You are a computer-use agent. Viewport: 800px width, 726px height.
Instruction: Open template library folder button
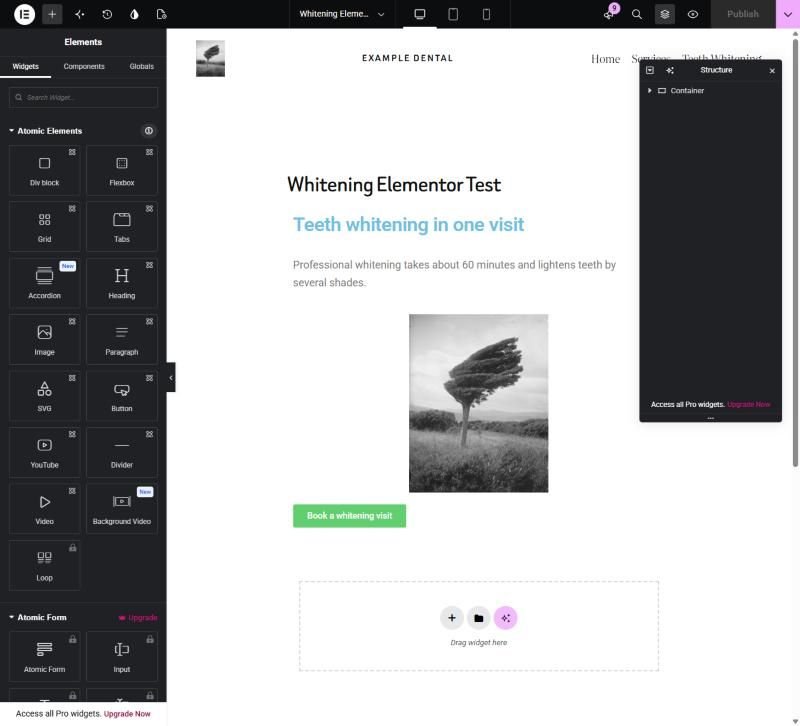[x=478, y=618]
